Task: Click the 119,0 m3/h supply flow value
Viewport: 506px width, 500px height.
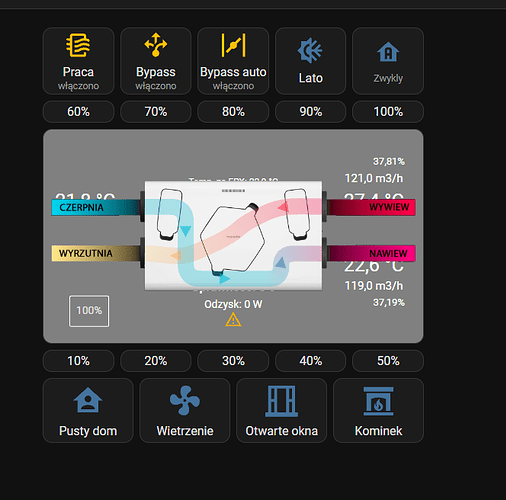Action: coord(374,286)
